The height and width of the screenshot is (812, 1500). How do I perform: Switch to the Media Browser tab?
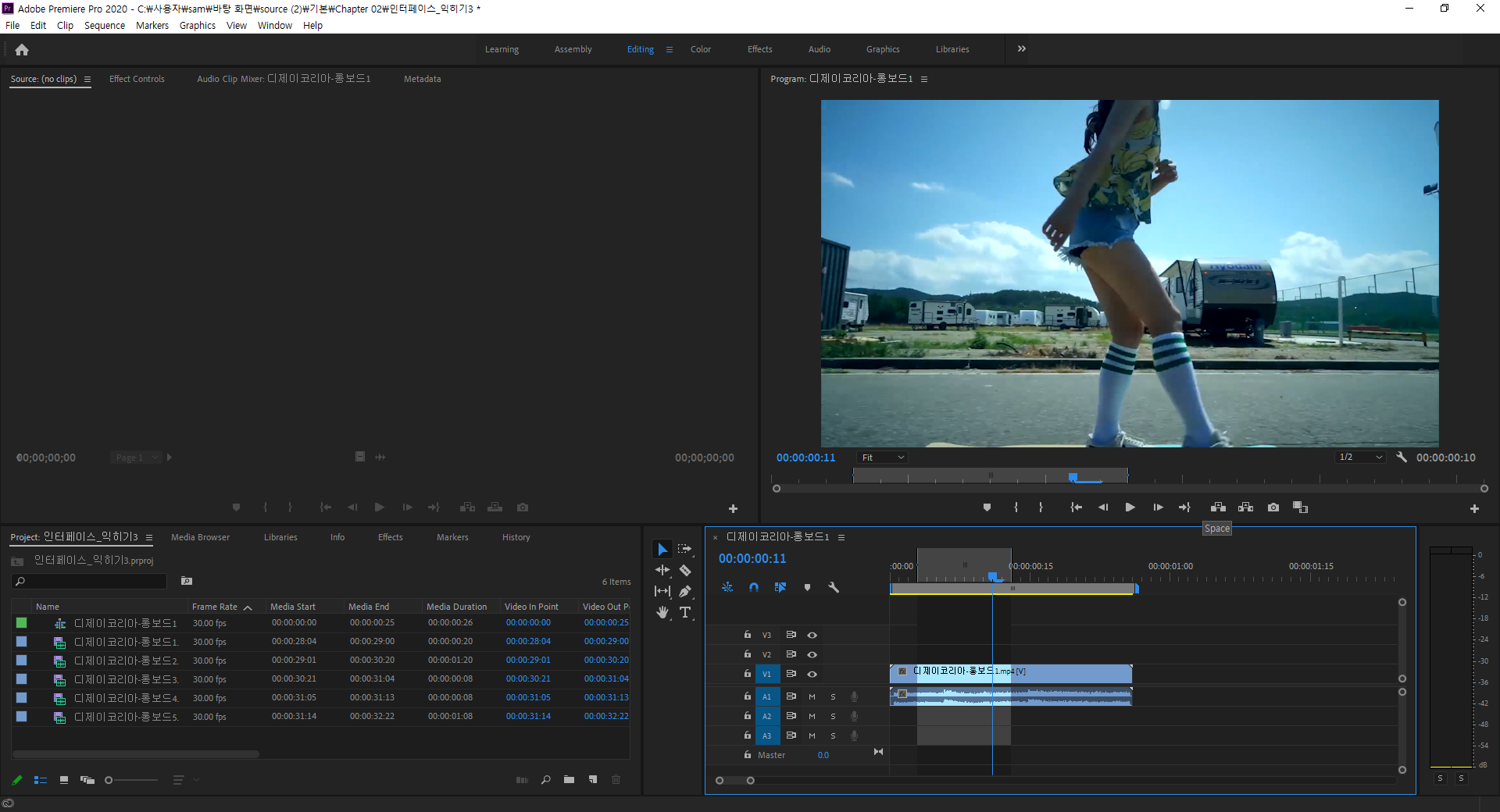pyautogui.click(x=200, y=537)
